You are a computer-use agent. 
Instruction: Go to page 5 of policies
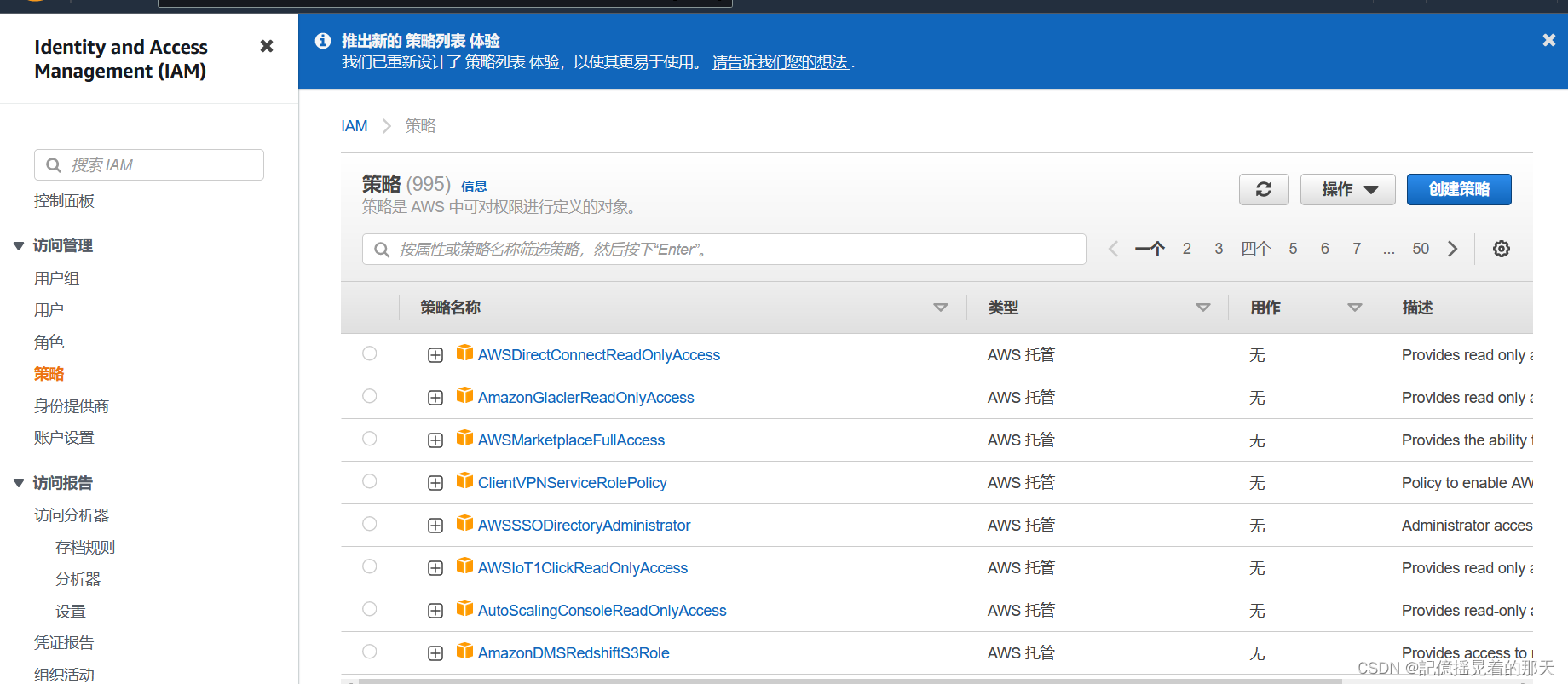pos(1293,249)
